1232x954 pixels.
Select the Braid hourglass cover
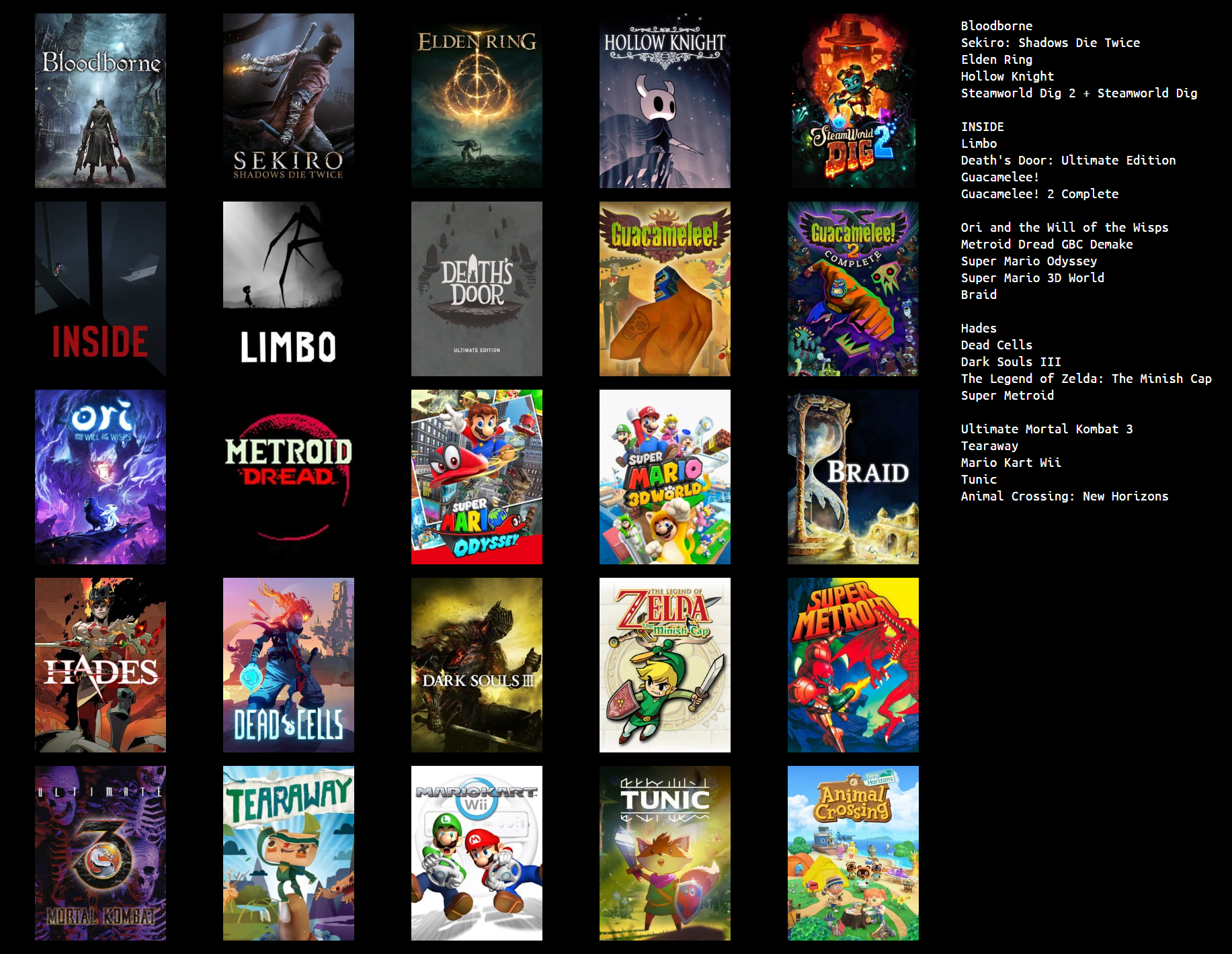click(853, 477)
